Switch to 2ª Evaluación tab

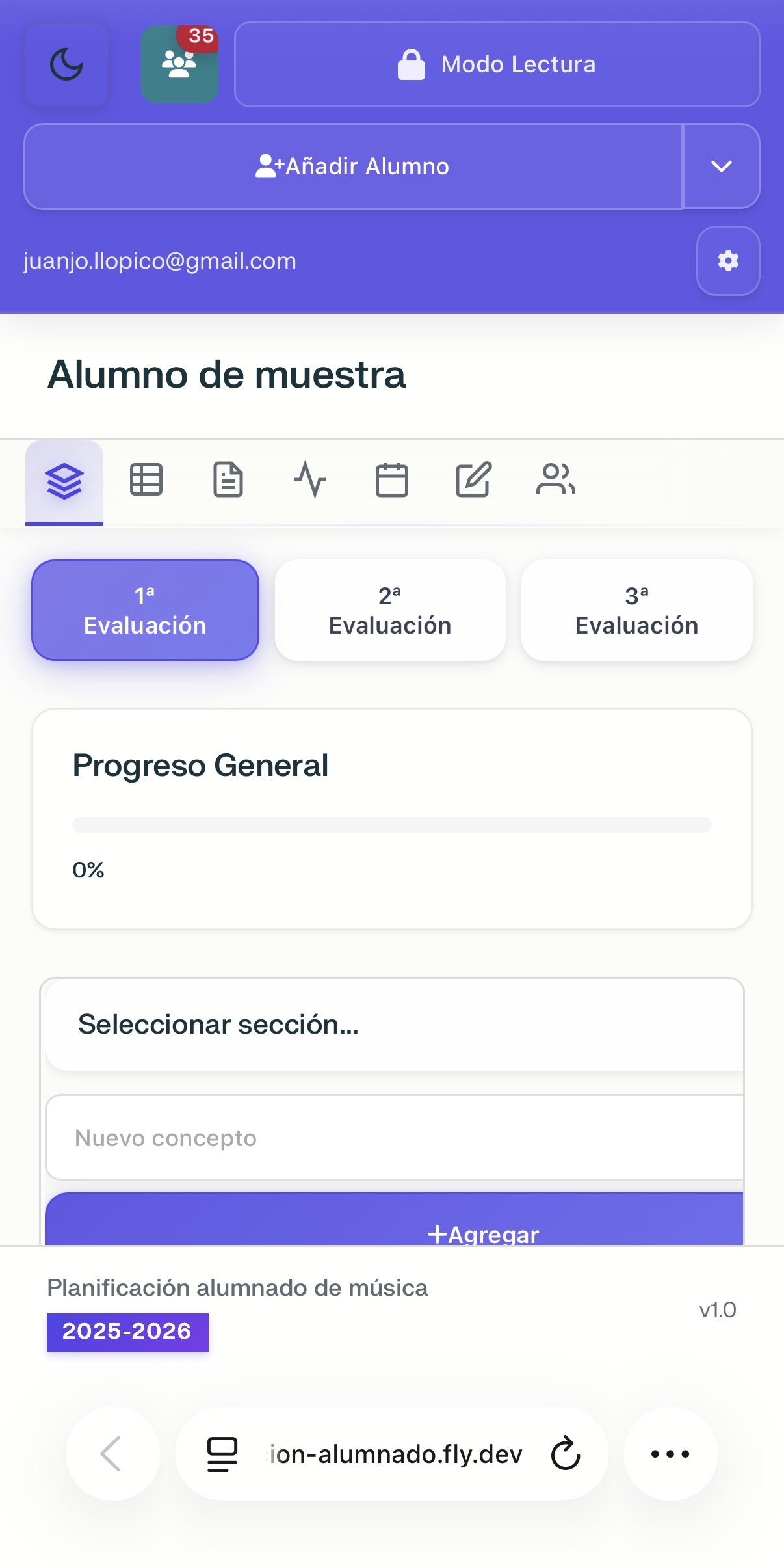coord(390,610)
